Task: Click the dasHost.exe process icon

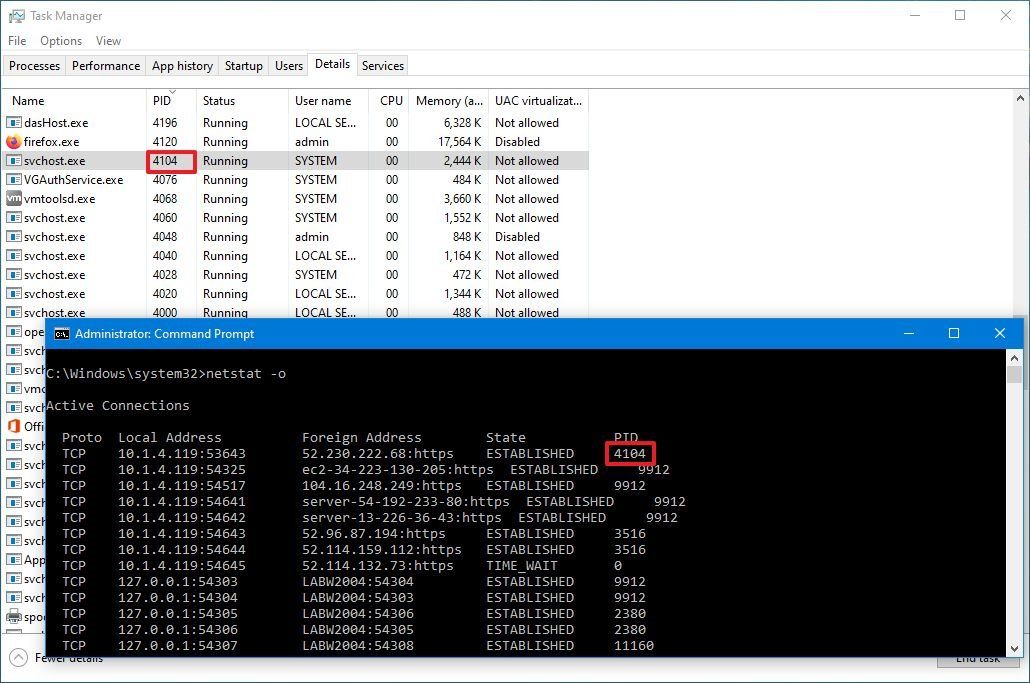Action: tap(13, 122)
